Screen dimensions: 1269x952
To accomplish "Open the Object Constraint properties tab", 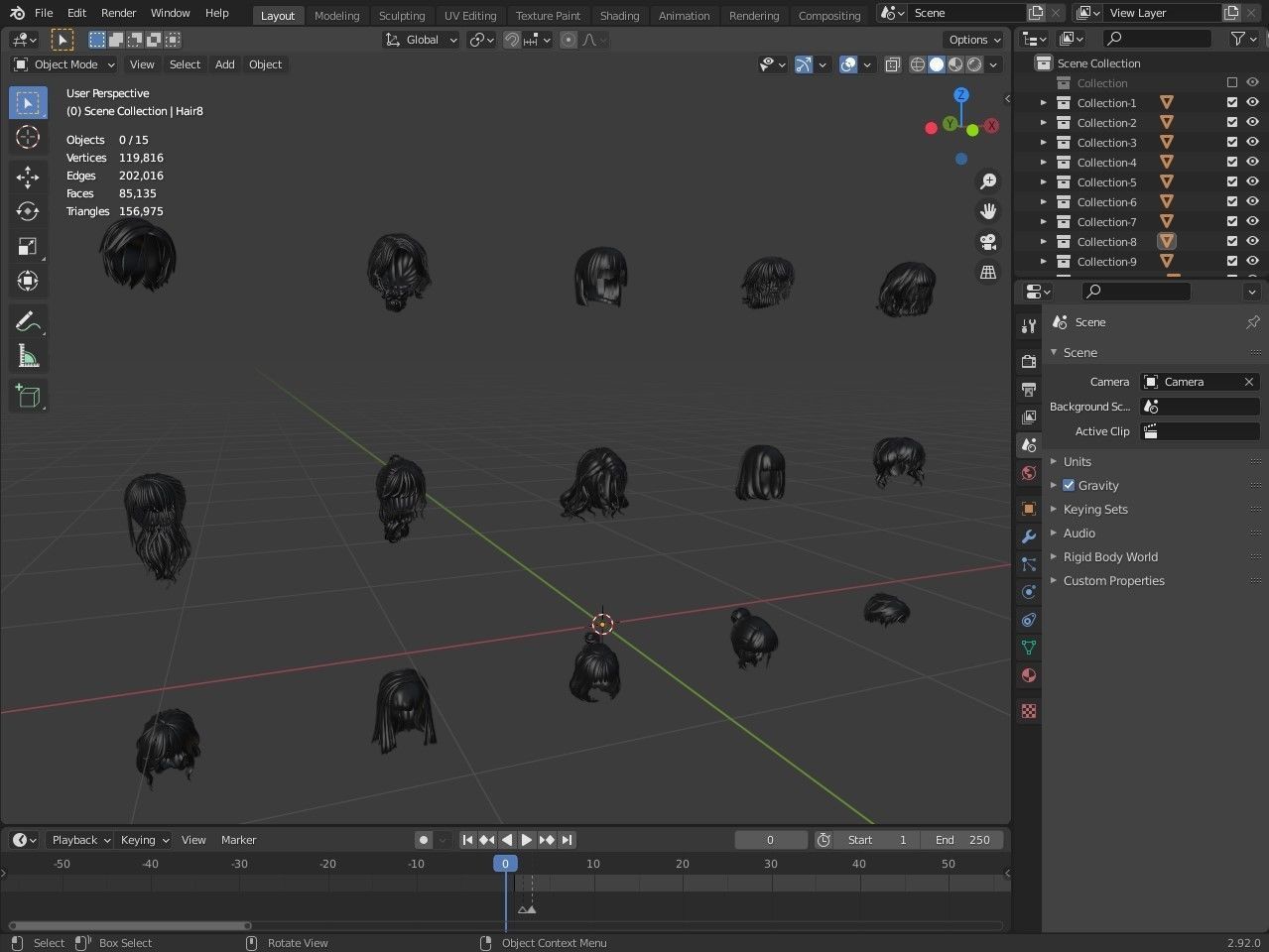I will coord(1029,620).
